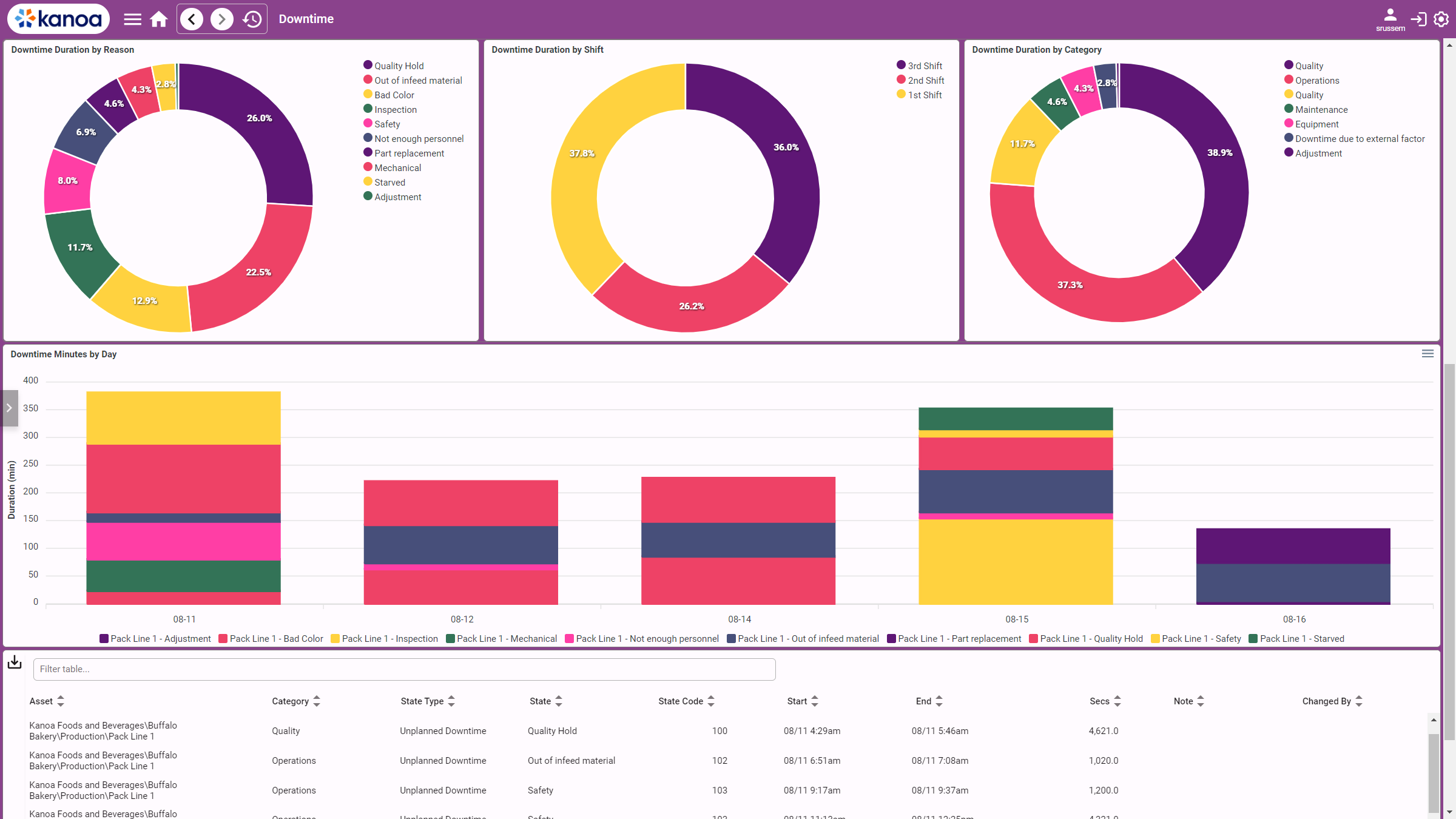This screenshot has height=819, width=1456.
Task: Toggle Pack Line 1 - Mechanical bar legend
Action: (x=502, y=638)
